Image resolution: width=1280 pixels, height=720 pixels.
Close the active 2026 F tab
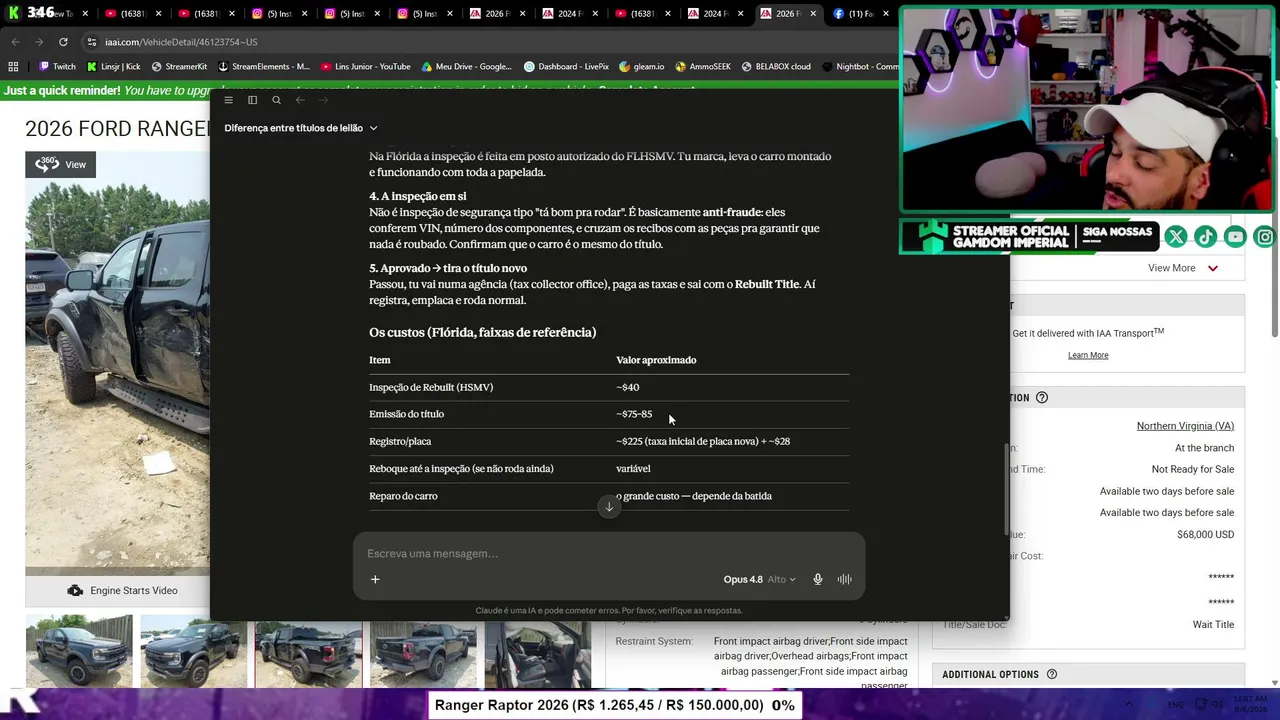[813, 14]
